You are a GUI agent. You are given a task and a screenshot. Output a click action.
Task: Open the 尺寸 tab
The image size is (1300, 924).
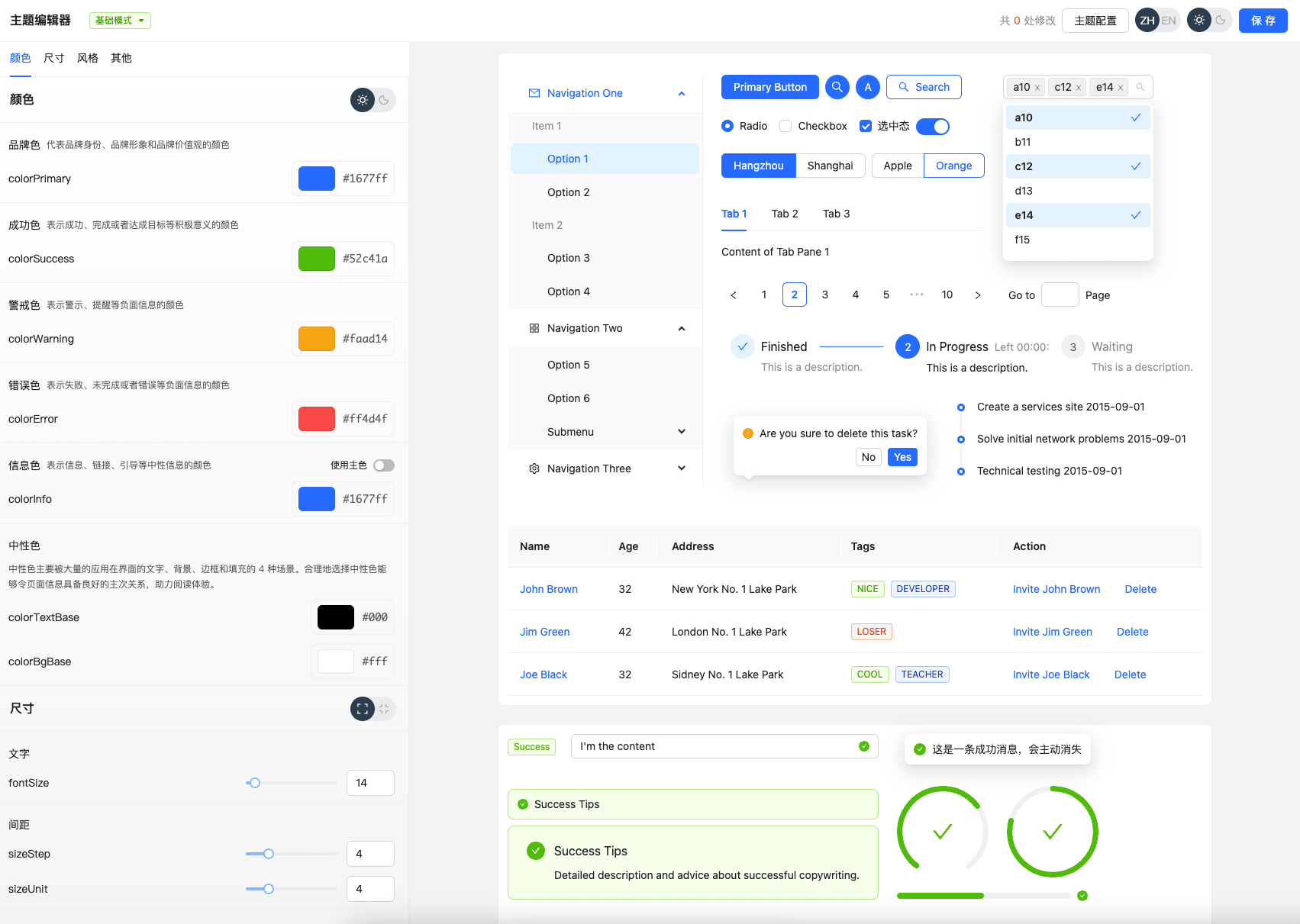54,58
